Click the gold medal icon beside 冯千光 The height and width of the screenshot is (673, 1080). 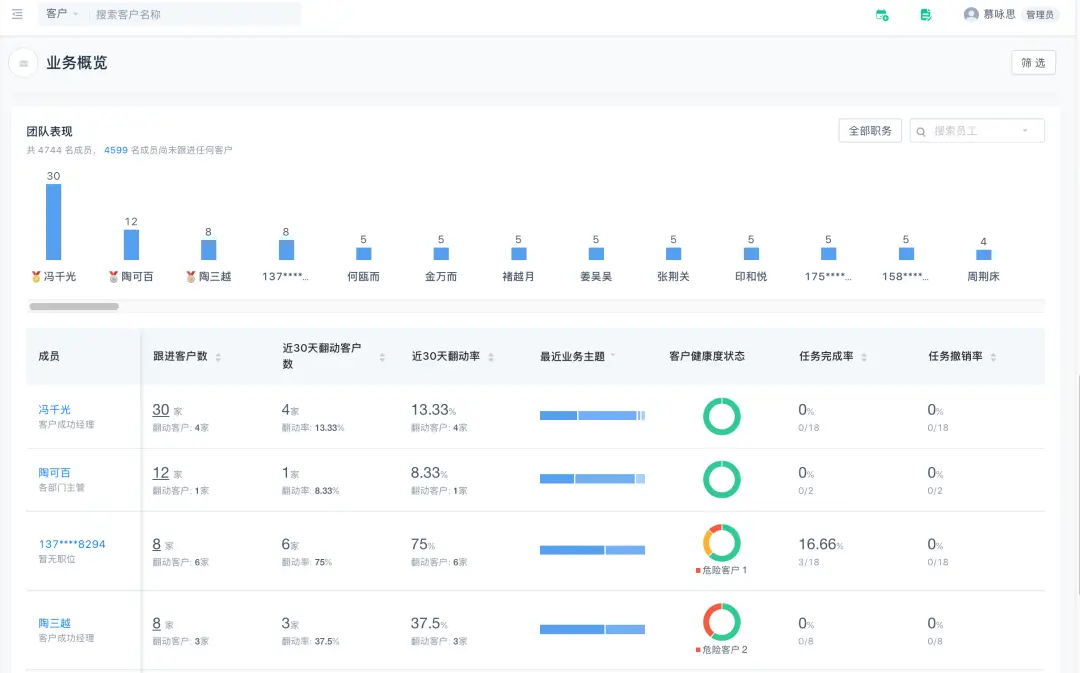coord(36,276)
